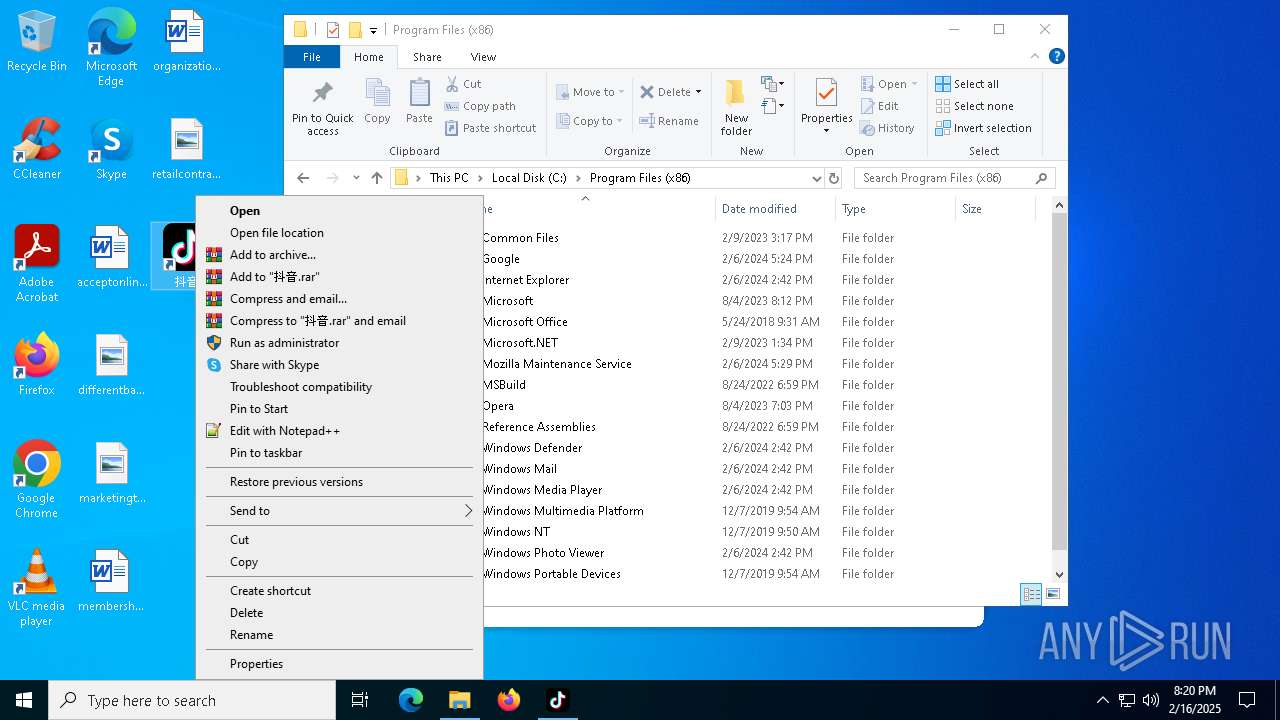Image resolution: width=1280 pixels, height=720 pixels.
Task: Select Adobe Acrobat desktop icon
Action: pyautogui.click(x=37, y=264)
